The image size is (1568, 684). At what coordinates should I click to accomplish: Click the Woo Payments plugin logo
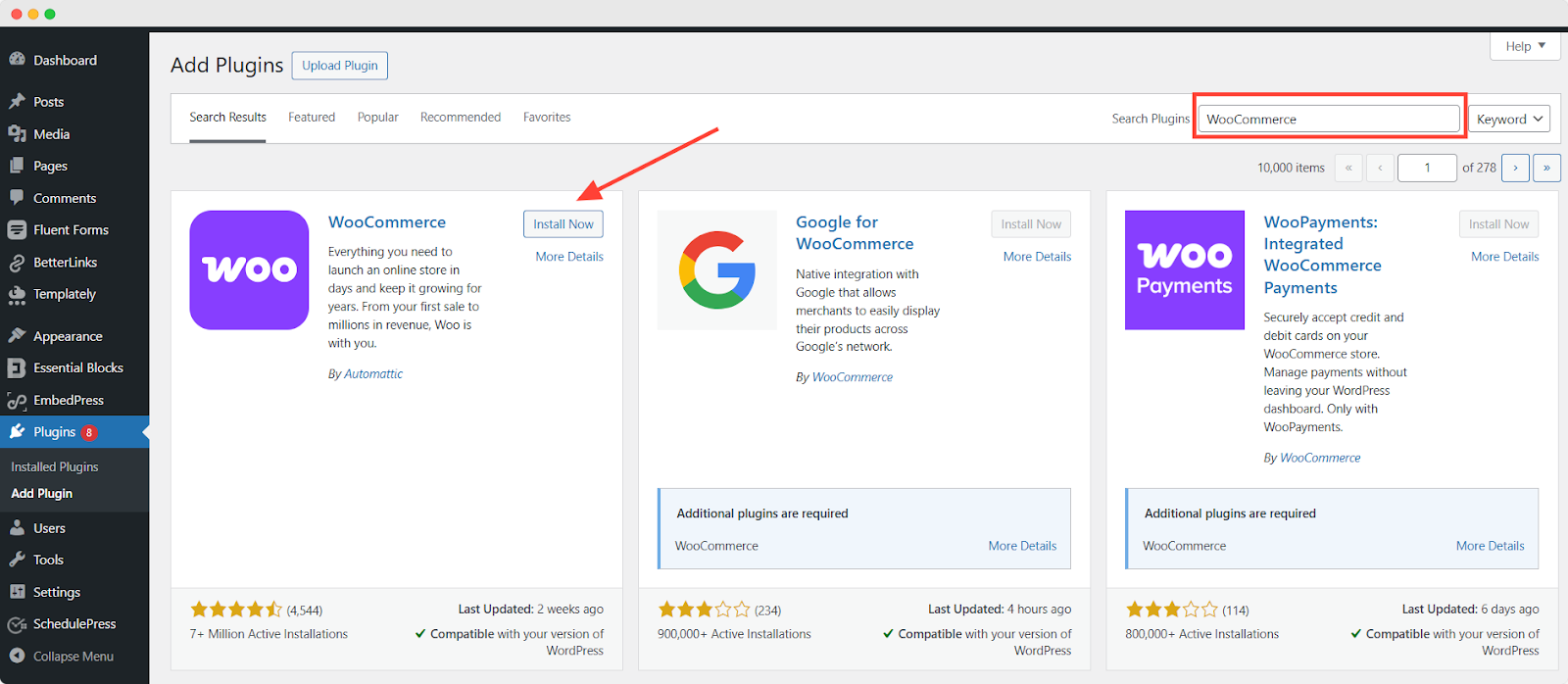(x=1185, y=269)
